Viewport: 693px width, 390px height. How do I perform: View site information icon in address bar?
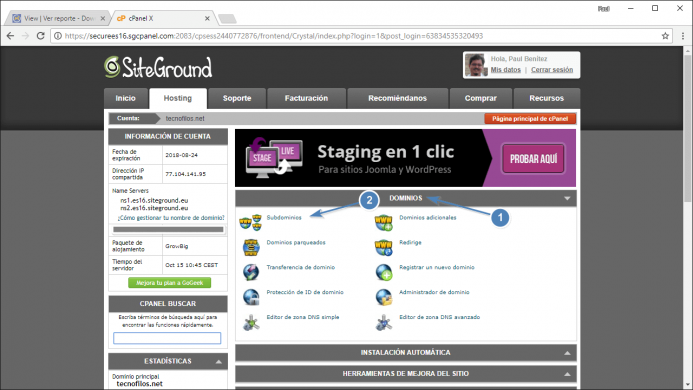pyautogui.click(x=58, y=36)
